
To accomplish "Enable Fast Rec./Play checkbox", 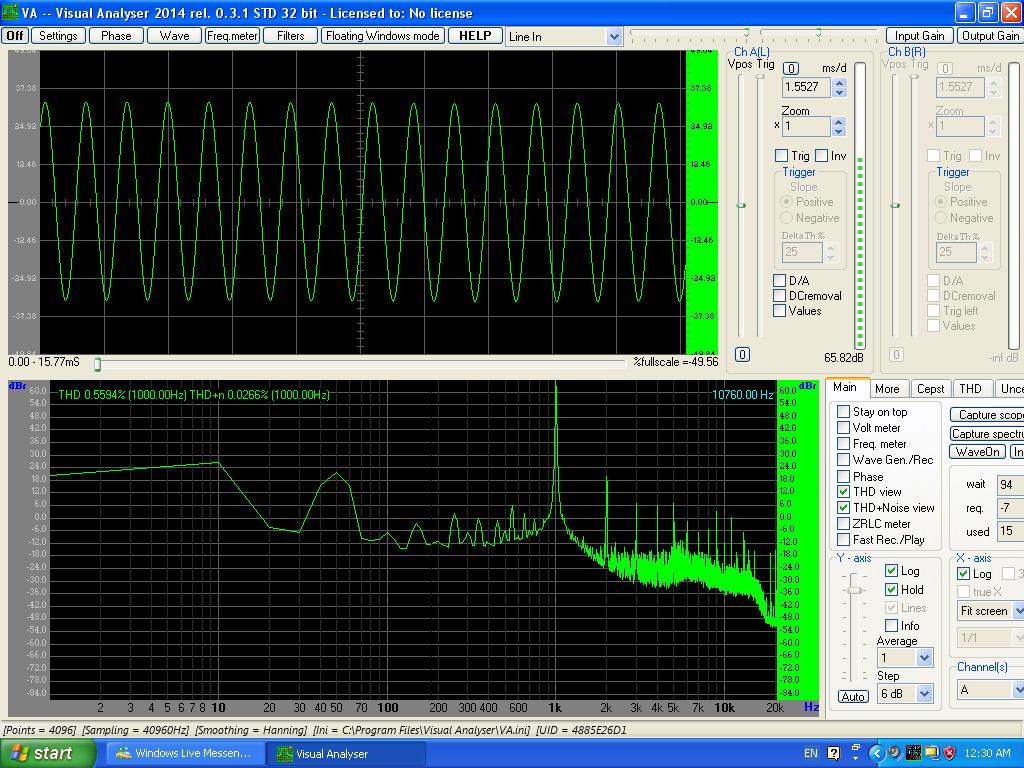I will coord(843,539).
